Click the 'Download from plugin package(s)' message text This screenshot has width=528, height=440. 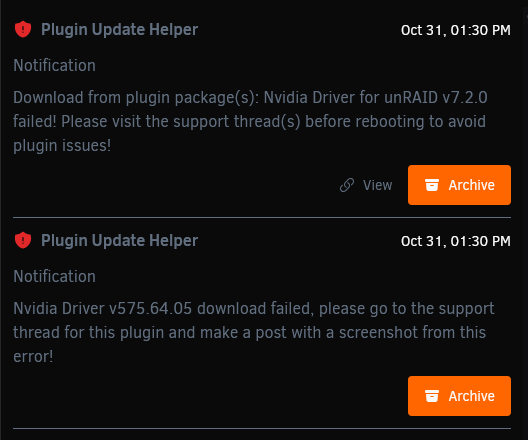pos(136,98)
